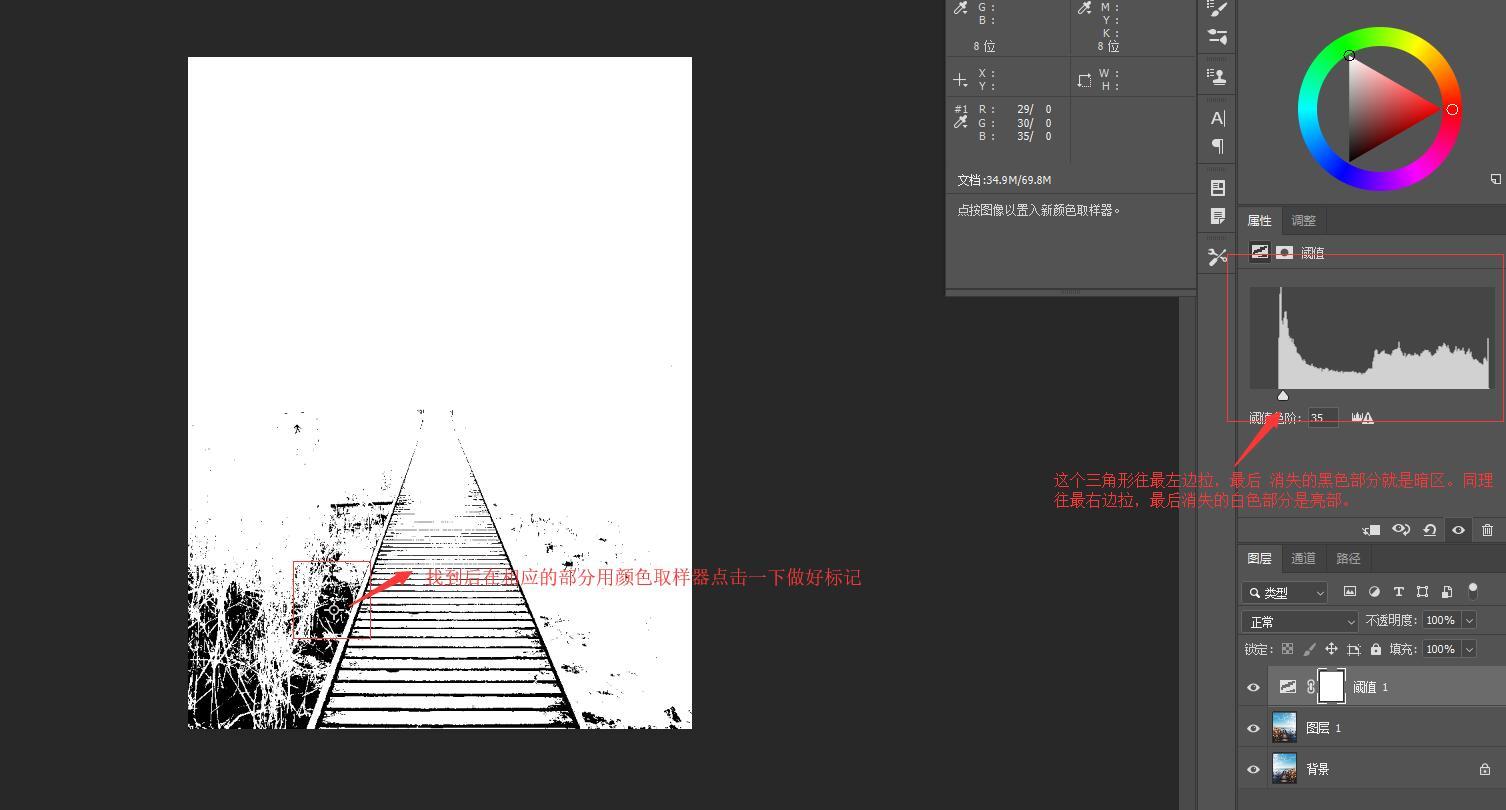The height and width of the screenshot is (810, 1506).
Task: Click the hue ring marker on color wheel
Action: click(1452, 109)
